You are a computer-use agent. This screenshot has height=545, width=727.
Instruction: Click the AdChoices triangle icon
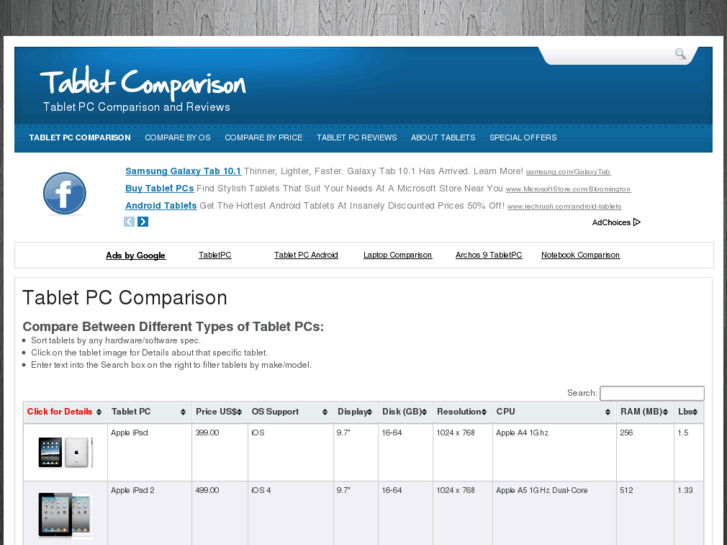coord(637,222)
